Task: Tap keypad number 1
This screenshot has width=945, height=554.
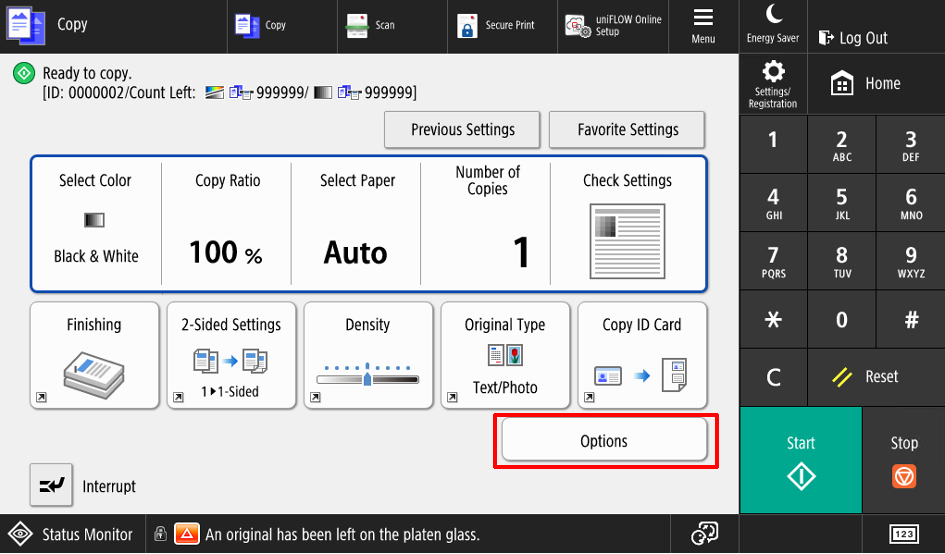Action: 773,143
